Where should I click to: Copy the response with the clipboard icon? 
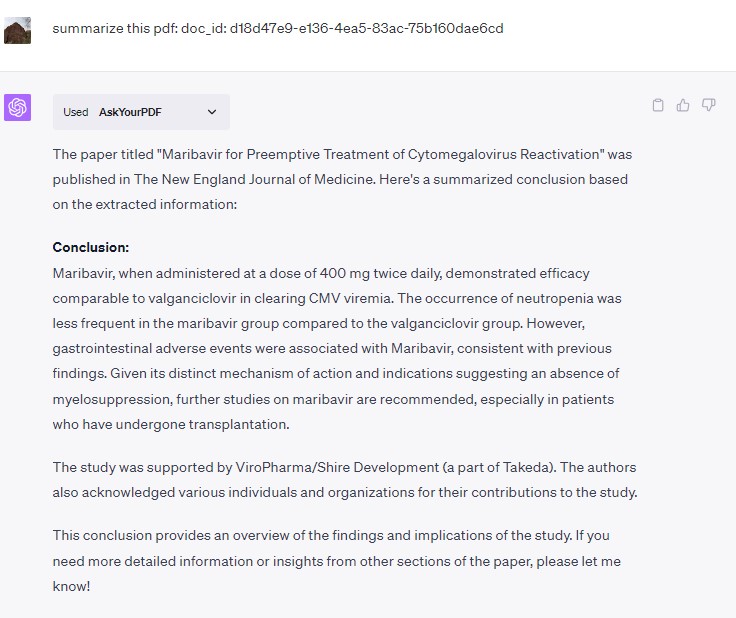click(657, 105)
